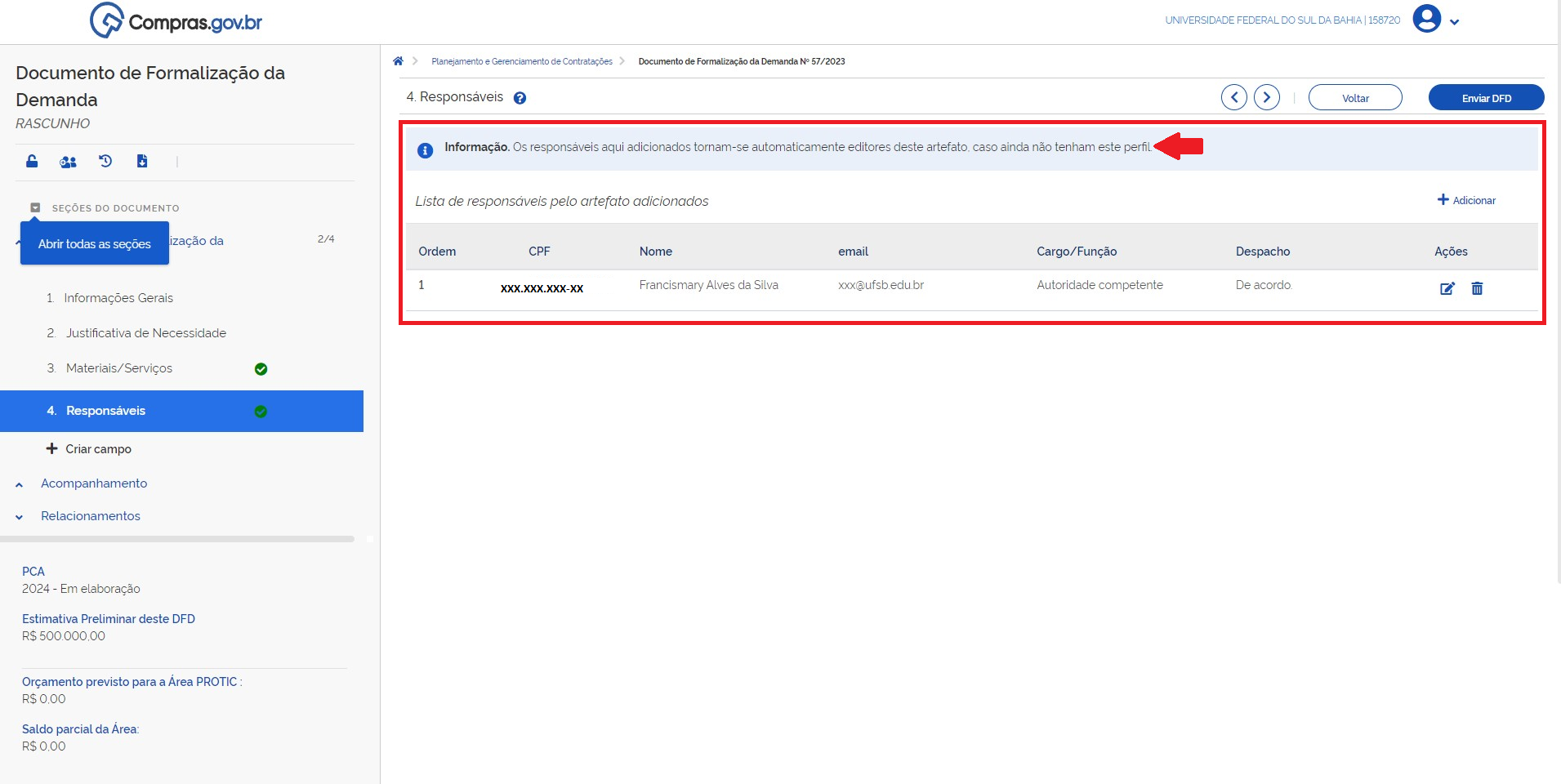The image size is (1561, 784).
Task: Click the download document icon
Action: pos(142,161)
